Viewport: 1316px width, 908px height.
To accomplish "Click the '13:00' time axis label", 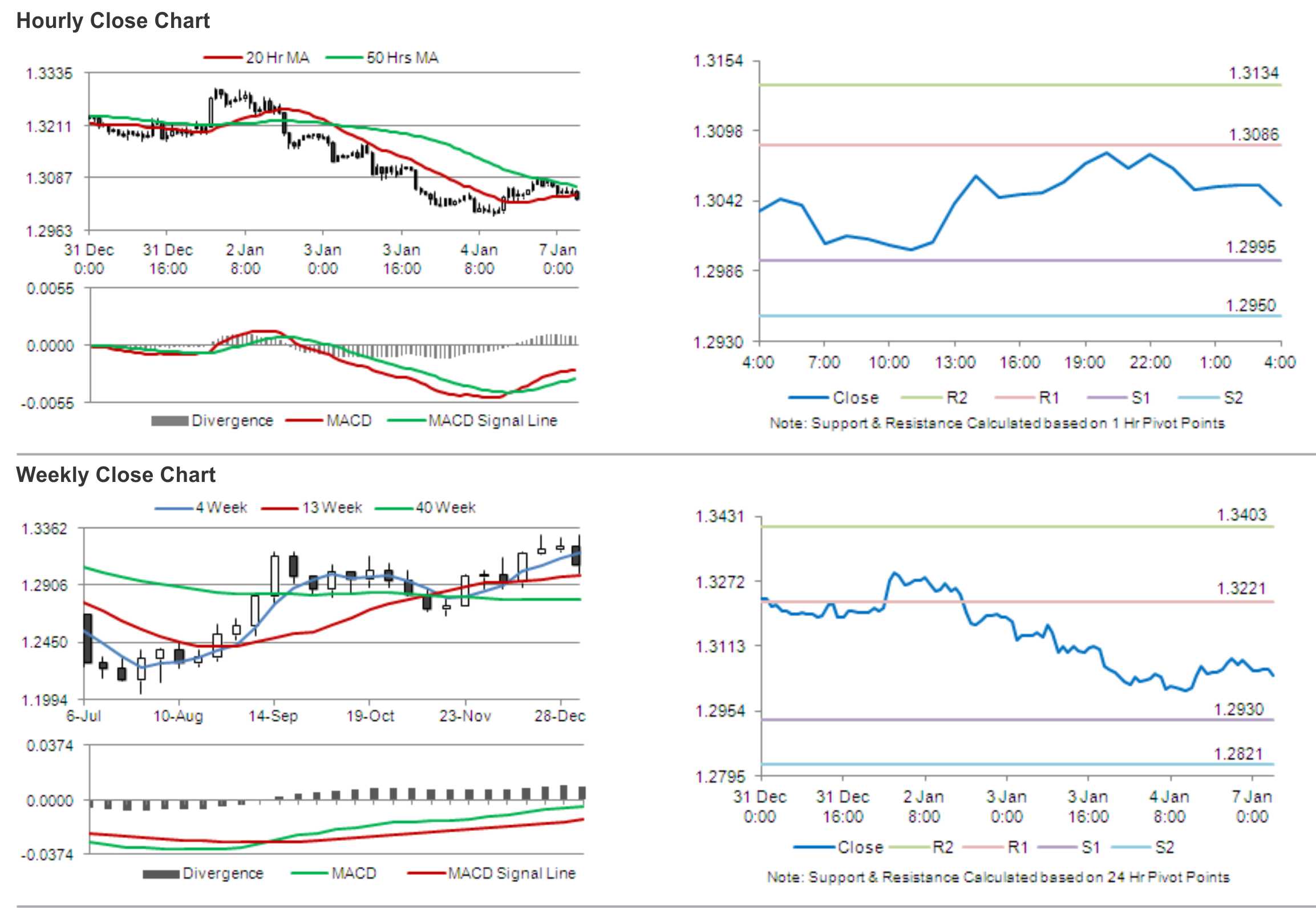I will (955, 362).
